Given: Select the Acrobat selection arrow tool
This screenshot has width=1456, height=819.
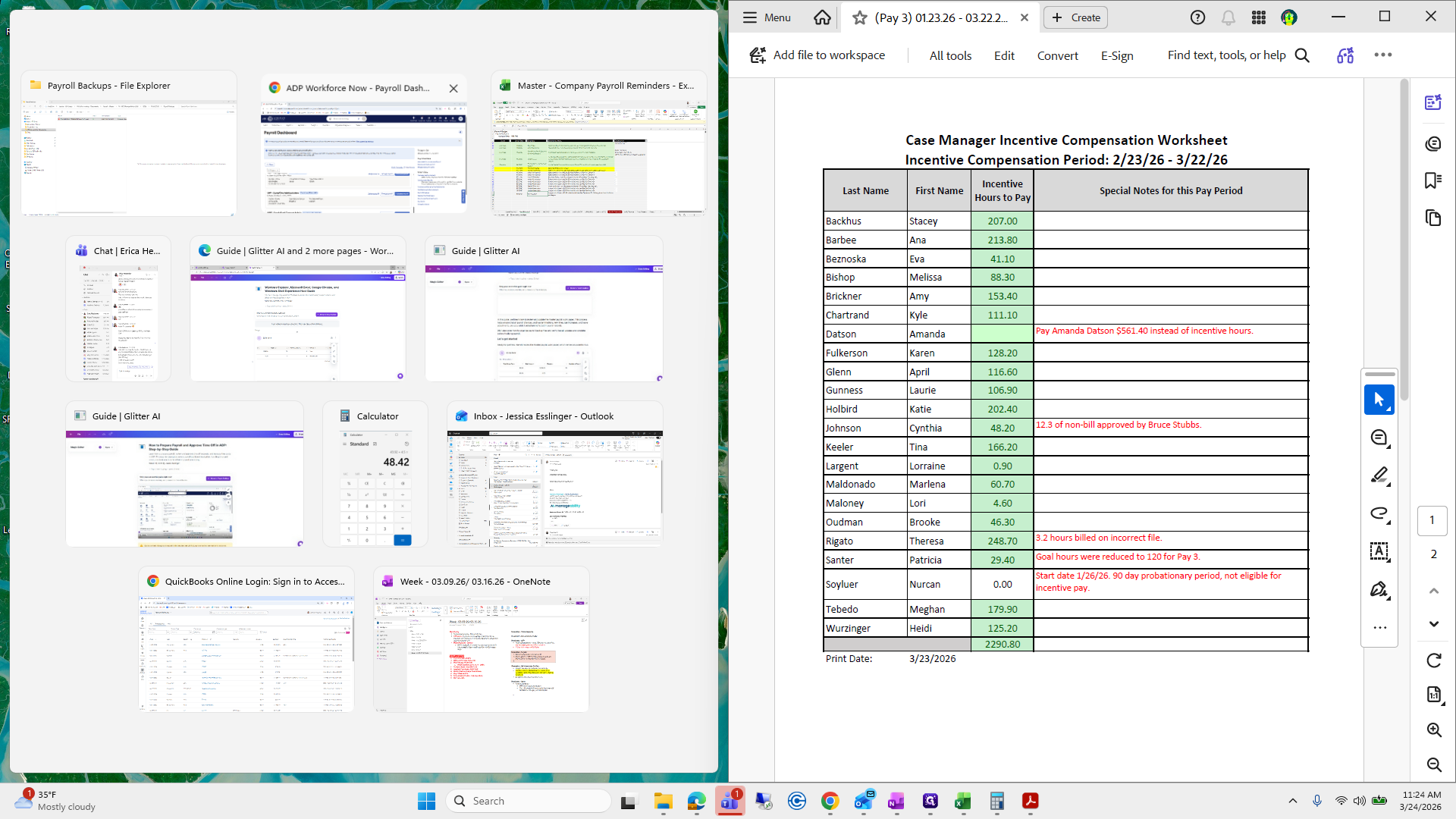Looking at the screenshot, I should [1379, 400].
